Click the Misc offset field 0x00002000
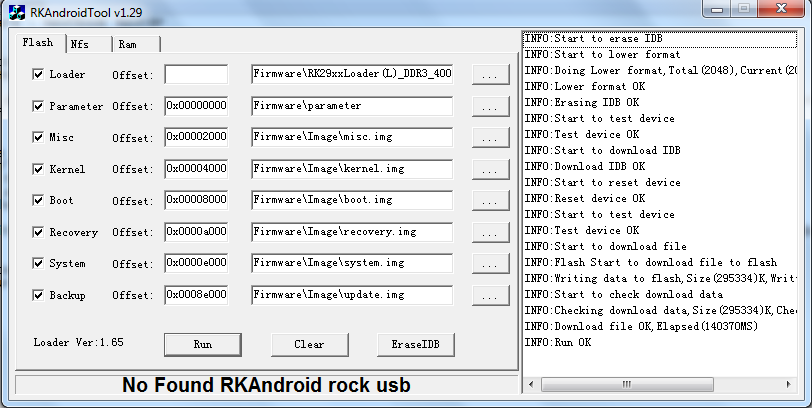This screenshot has width=812, height=408. click(x=196, y=137)
